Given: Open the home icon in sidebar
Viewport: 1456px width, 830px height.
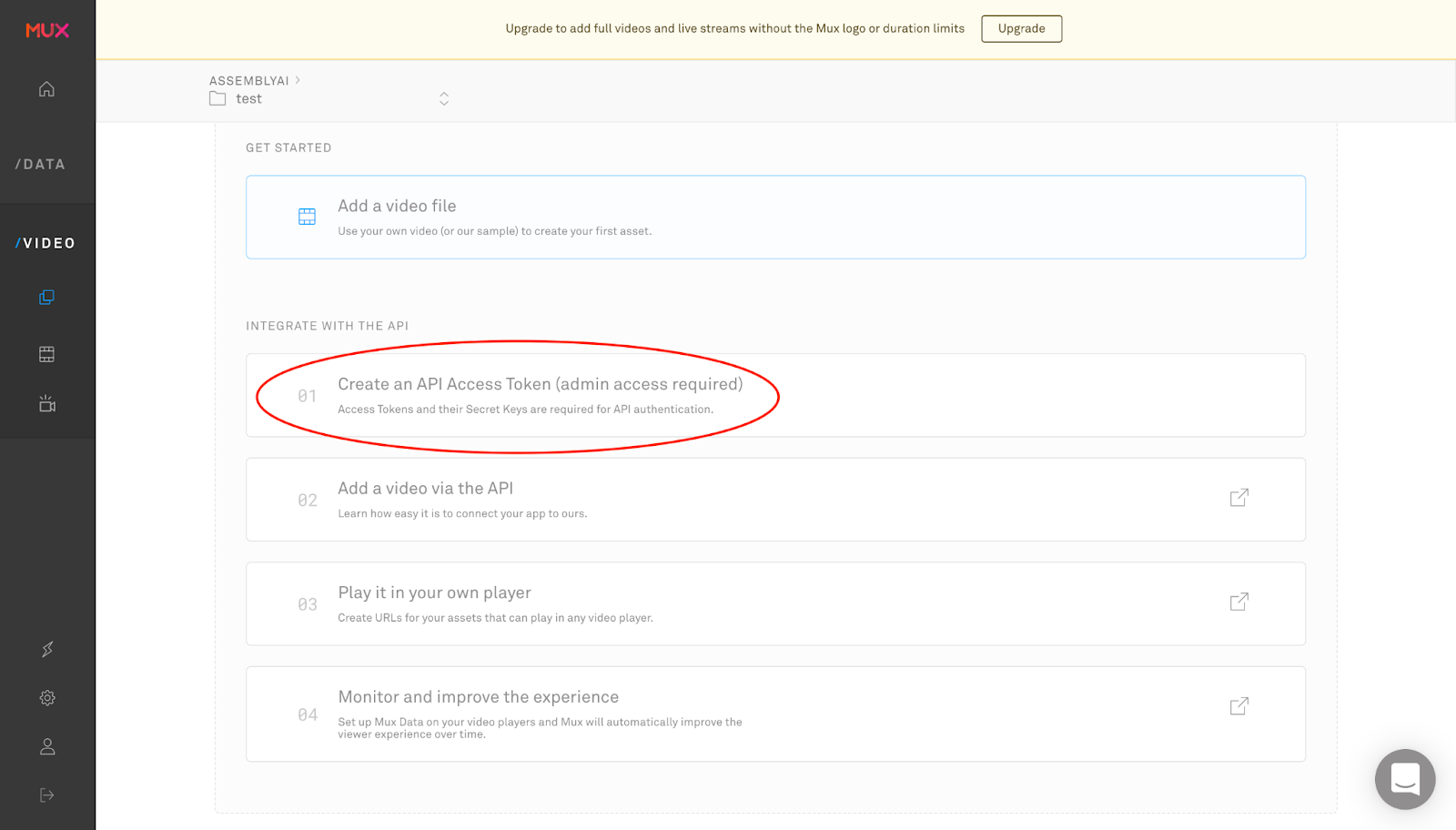Looking at the screenshot, I should pos(46,88).
